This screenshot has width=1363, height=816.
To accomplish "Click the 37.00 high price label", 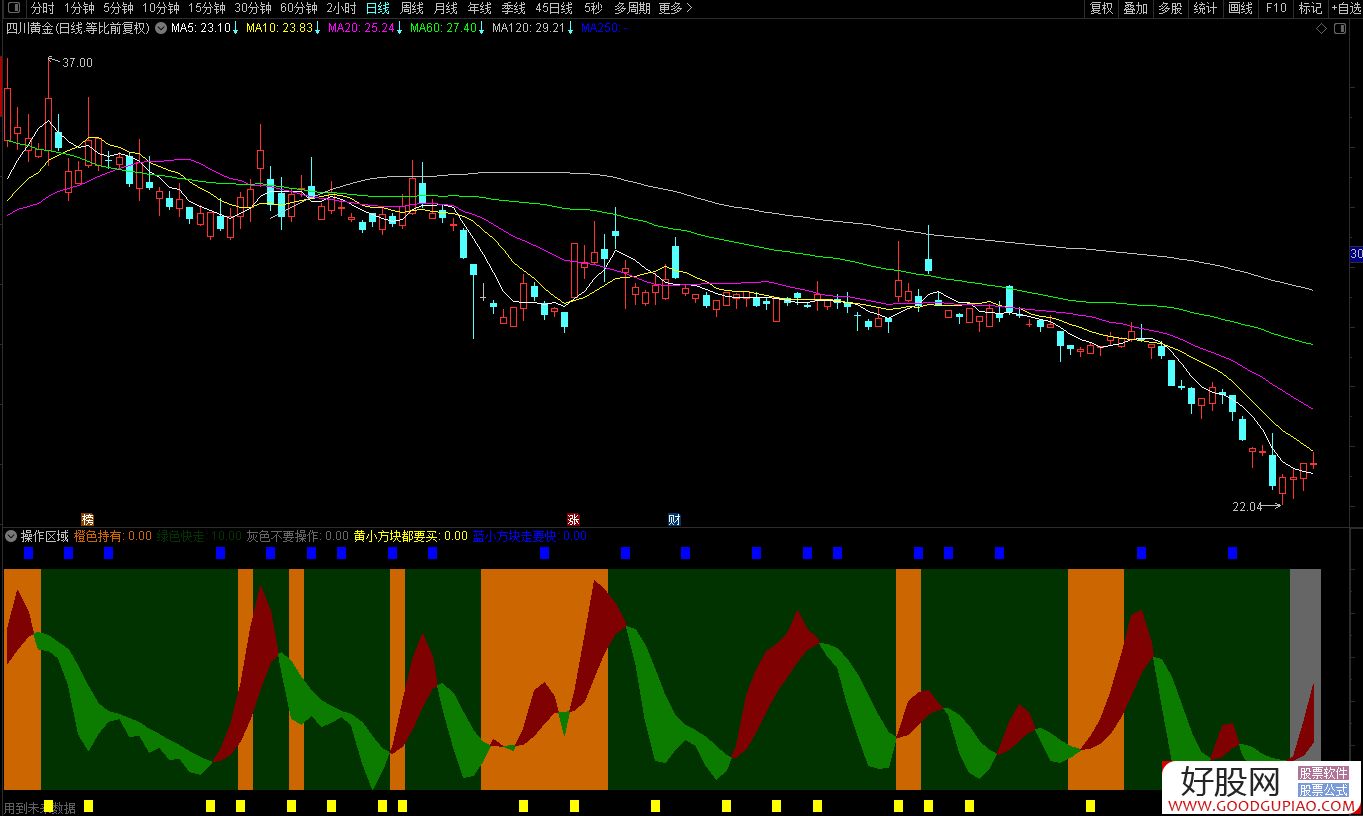I will click(x=78, y=63).
